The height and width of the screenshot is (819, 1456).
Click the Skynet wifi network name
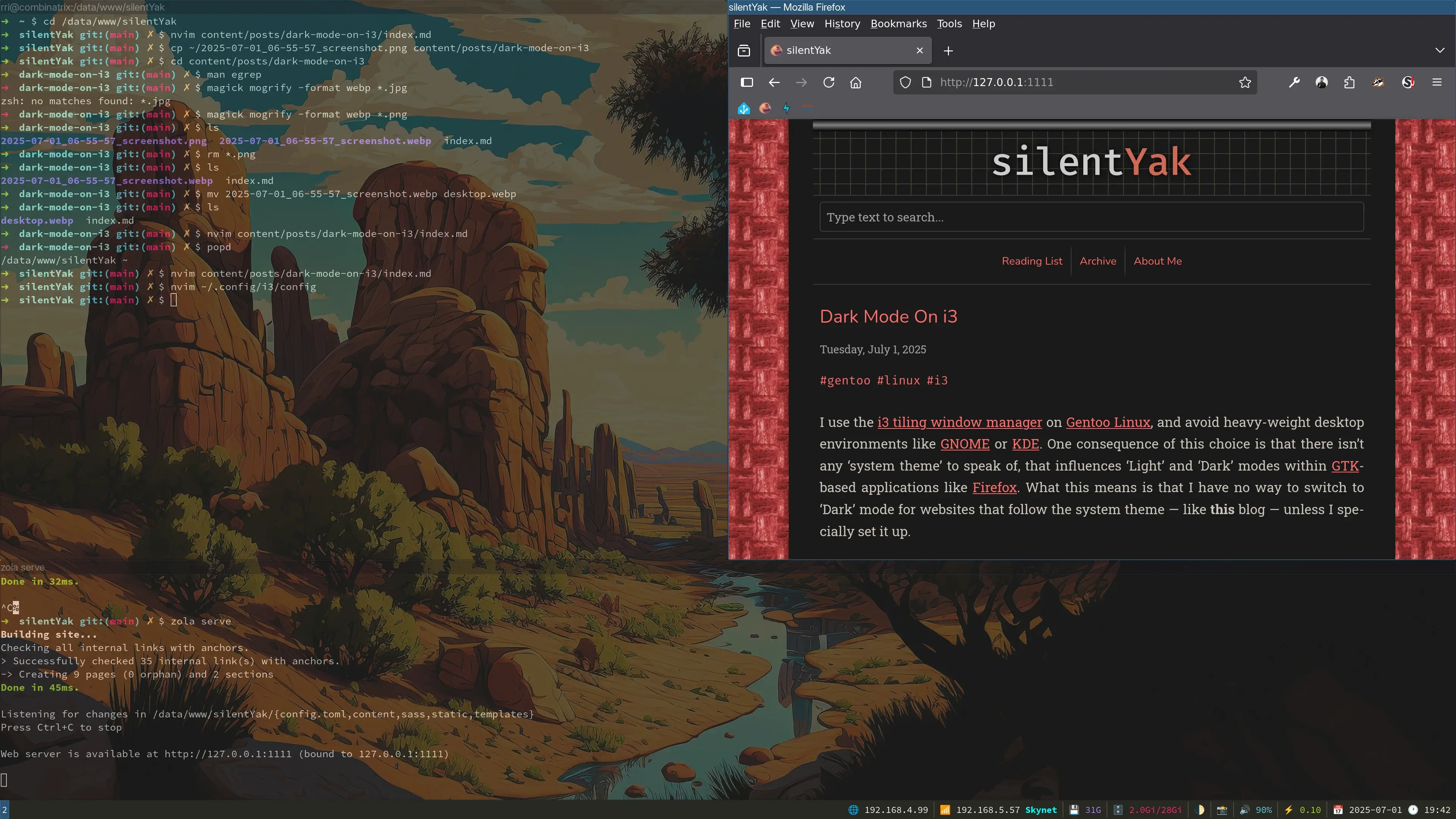[1040, 810]
